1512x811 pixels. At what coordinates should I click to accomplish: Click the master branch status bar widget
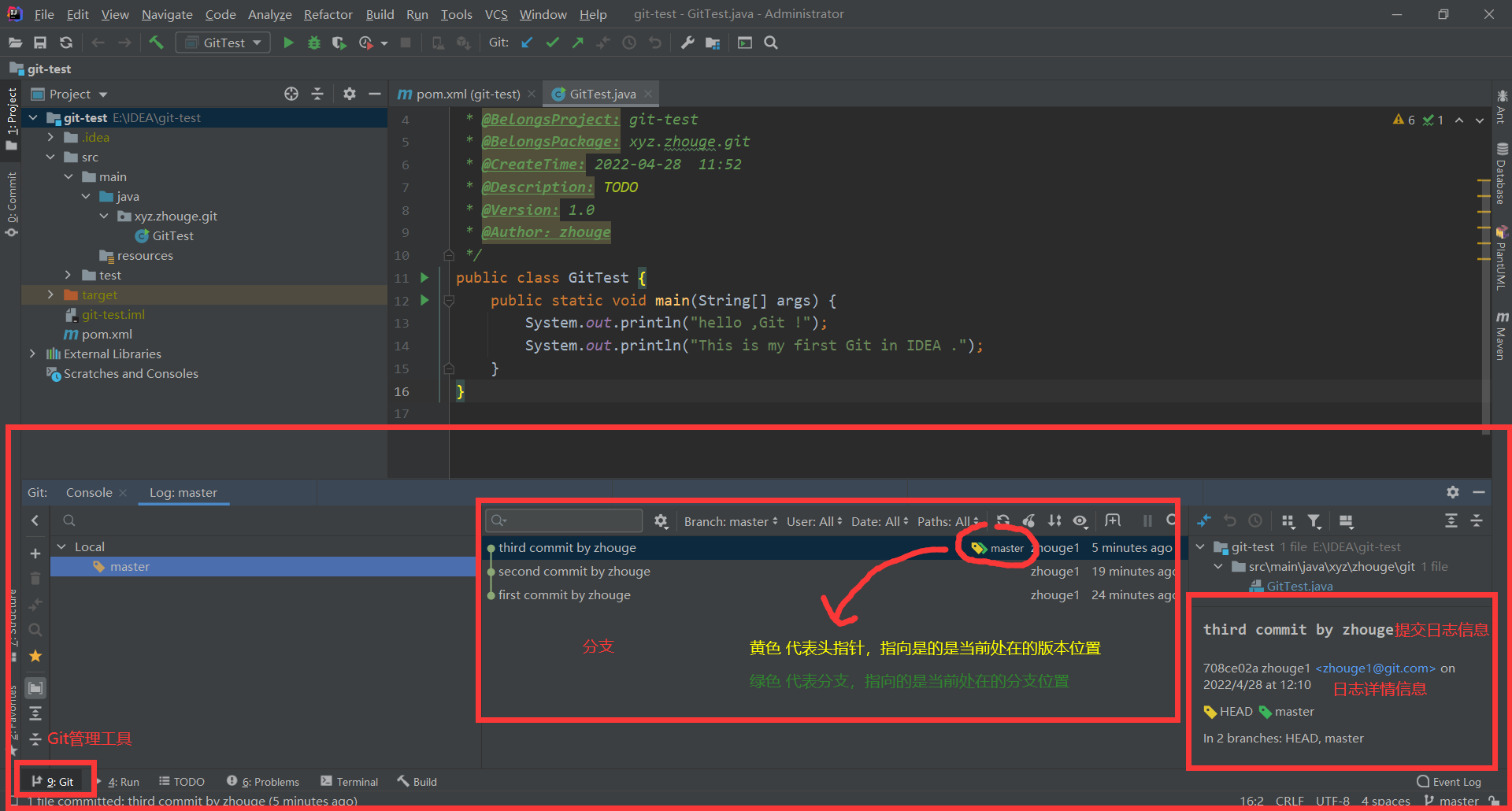(1452, 801)
